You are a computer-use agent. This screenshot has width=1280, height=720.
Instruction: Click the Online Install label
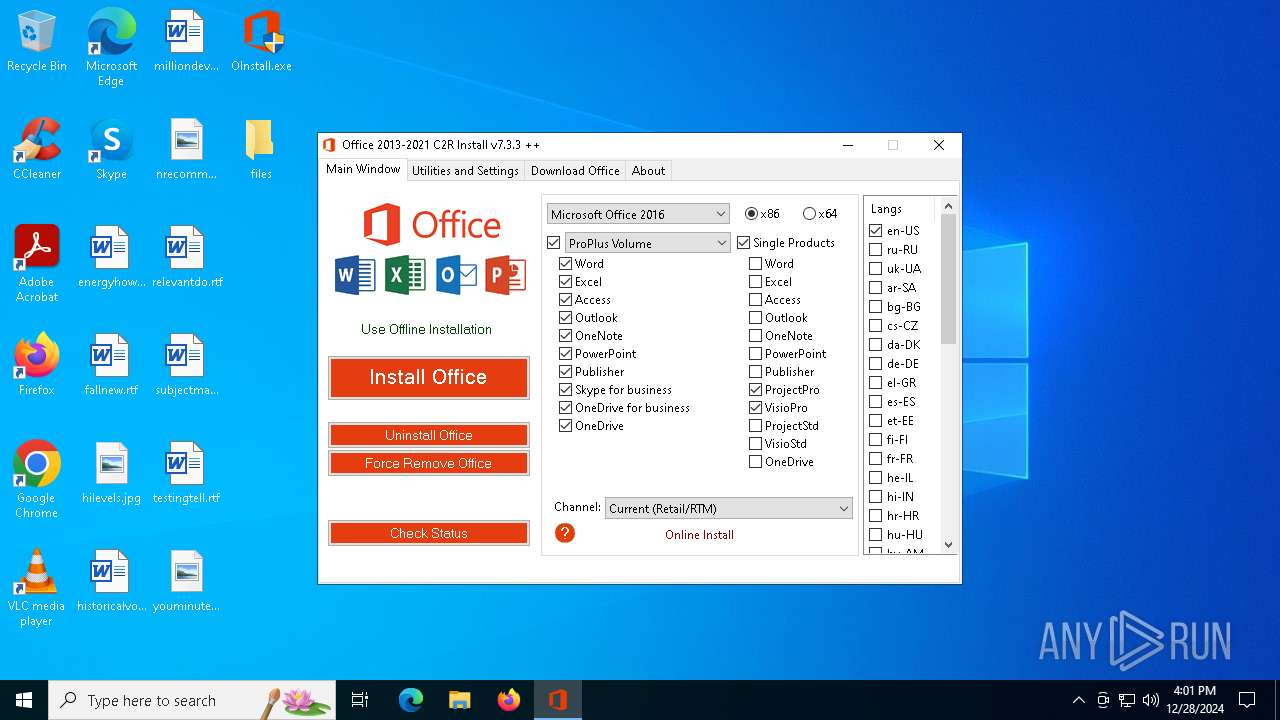click(x=699, y=535)
